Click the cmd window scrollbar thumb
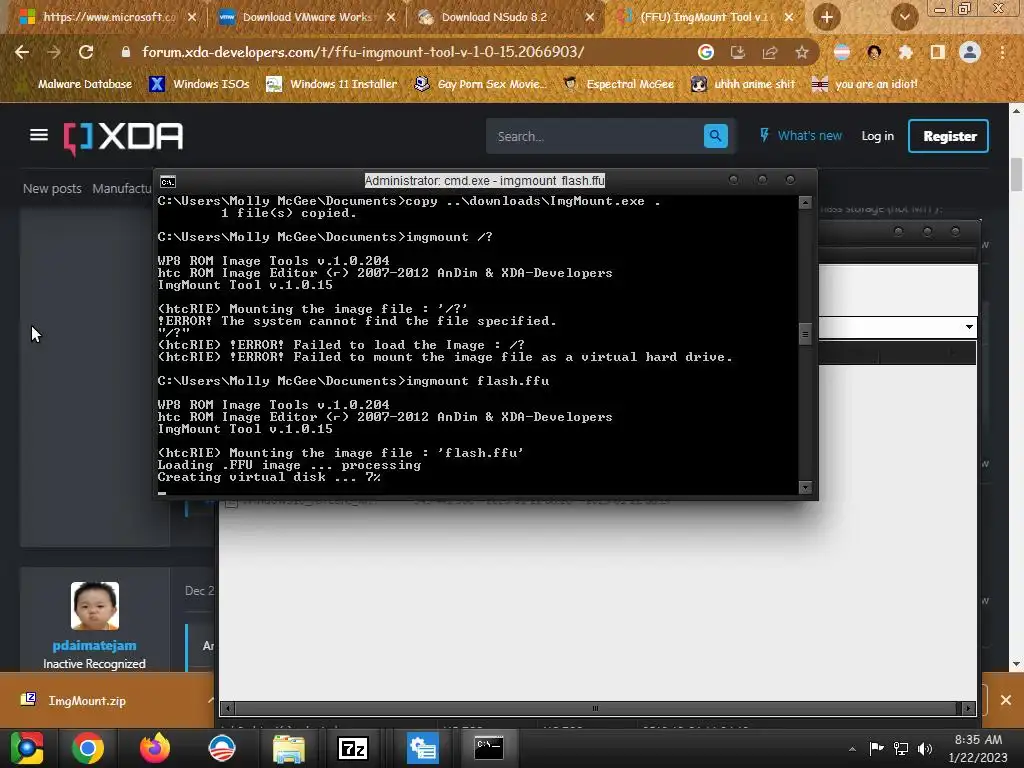The height and width of the screenshot is (768, 1024). (805, 334)
